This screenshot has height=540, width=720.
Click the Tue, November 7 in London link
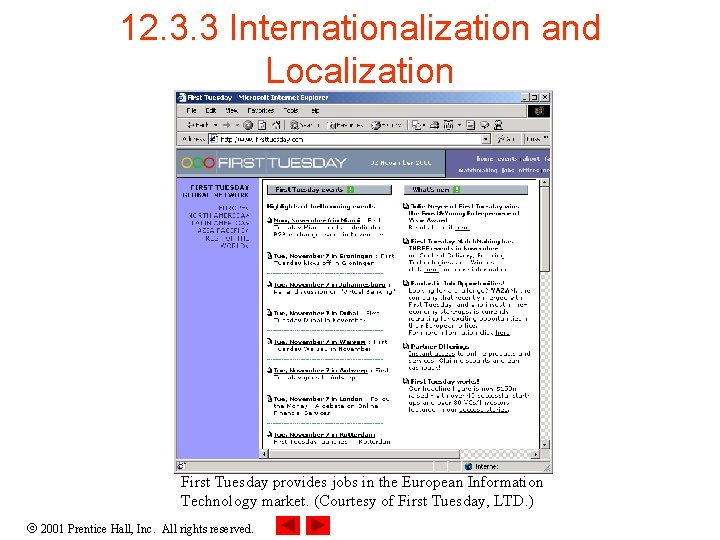[318, 399]
